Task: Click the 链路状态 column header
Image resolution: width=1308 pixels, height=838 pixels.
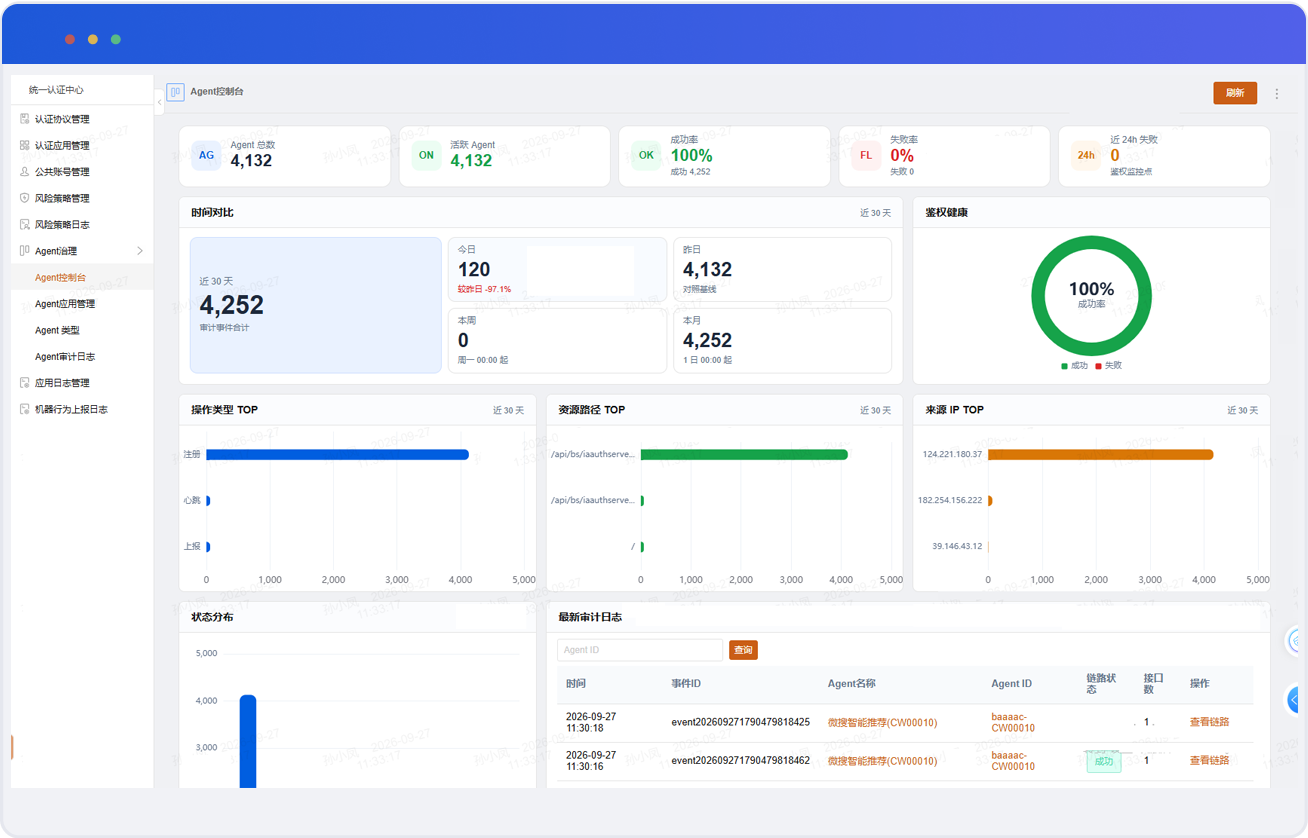Action: 1101,684
